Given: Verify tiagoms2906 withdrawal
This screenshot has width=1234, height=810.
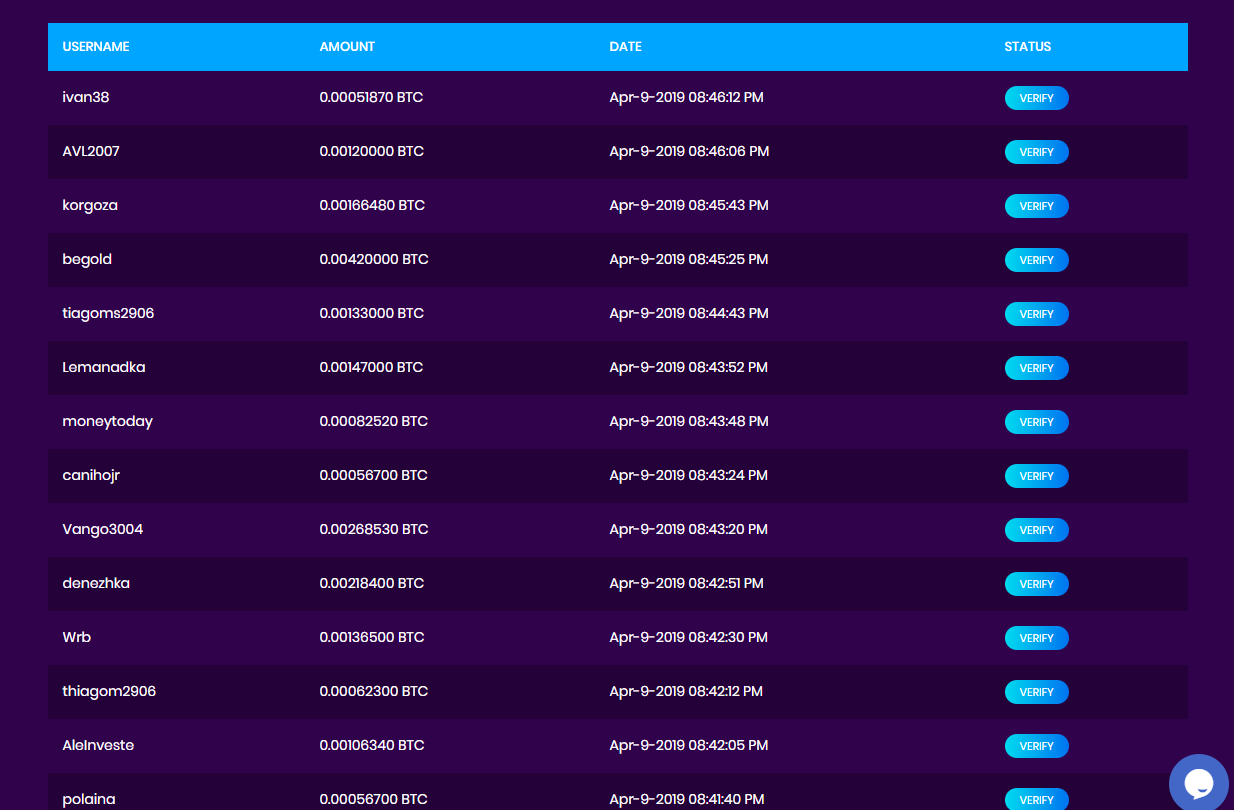Looking at the screenshot, I should tap(1036, 314).
